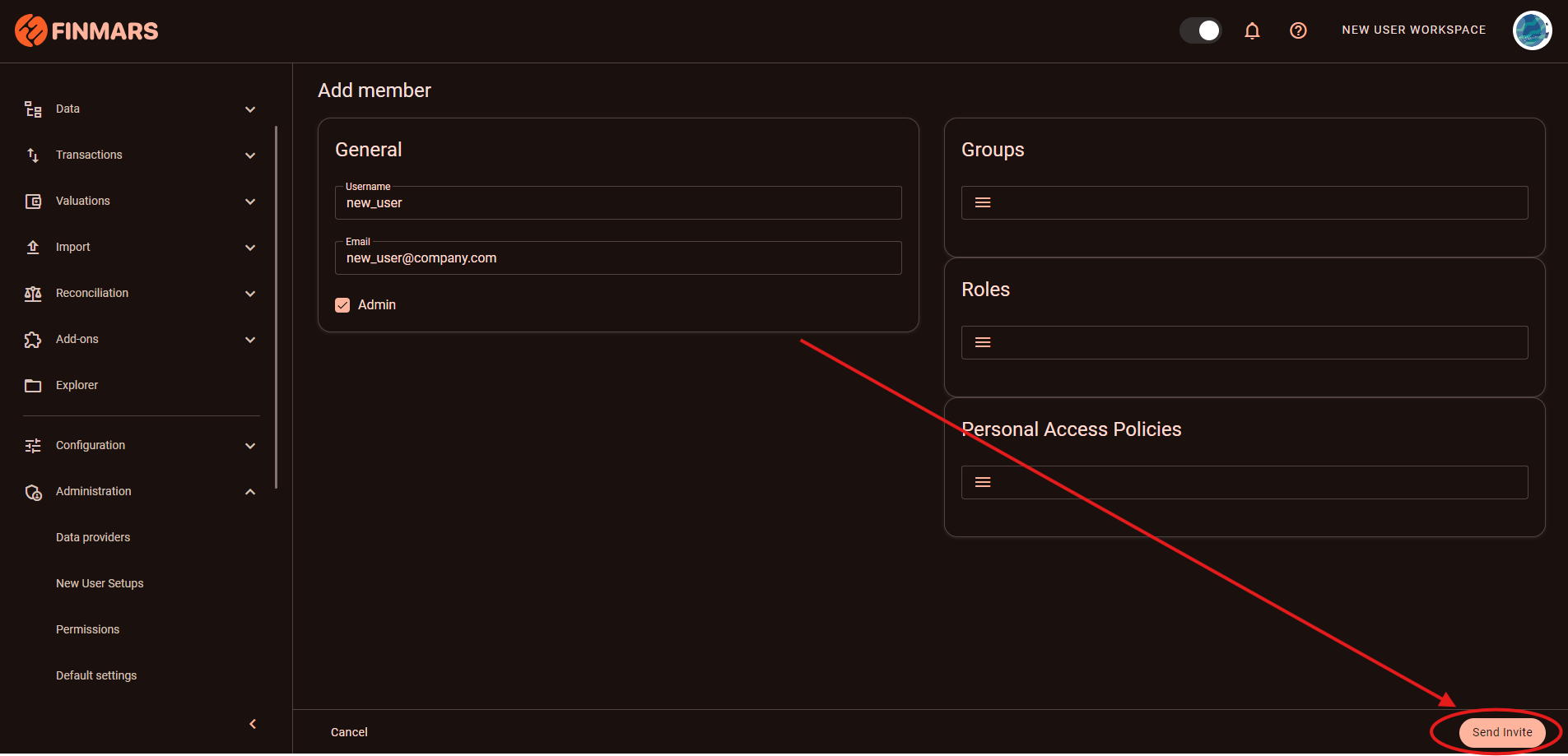The height and width of the screenshot is (756, 1568).
Task: Go to Data providers
Action: pos(93,537)
